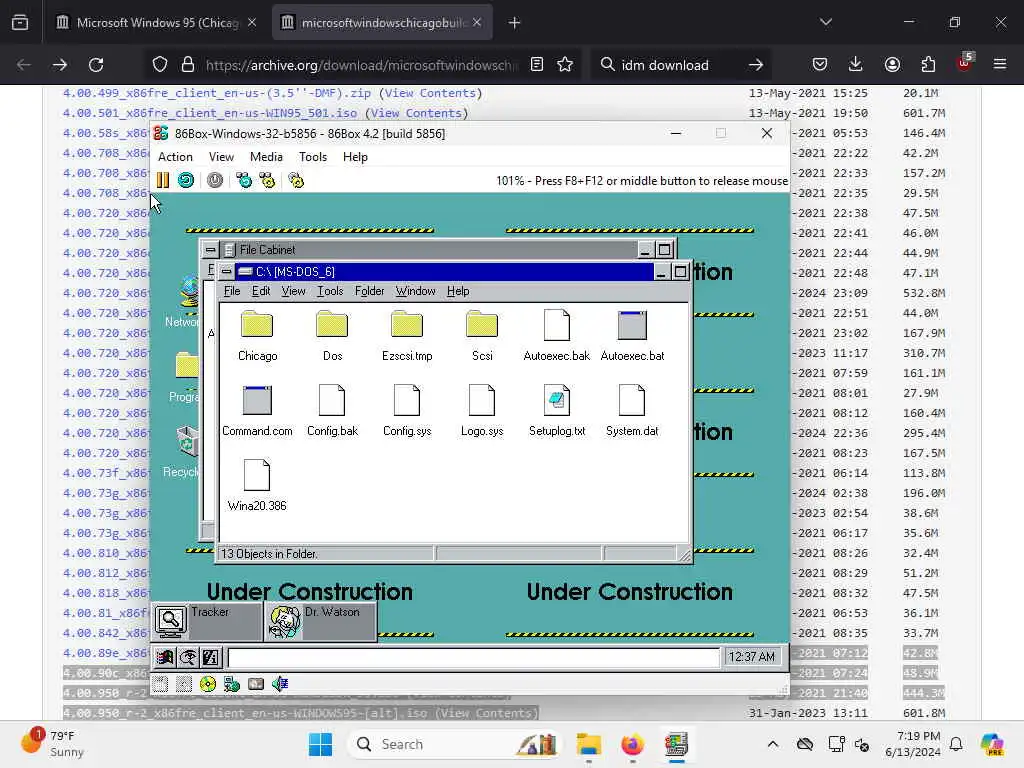Click the sound speaker status icon

click(280, 684)
